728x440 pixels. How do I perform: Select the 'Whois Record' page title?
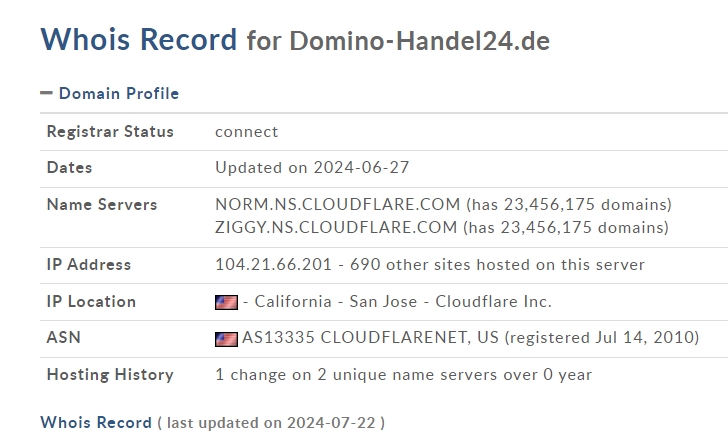(x=139, y=39)
